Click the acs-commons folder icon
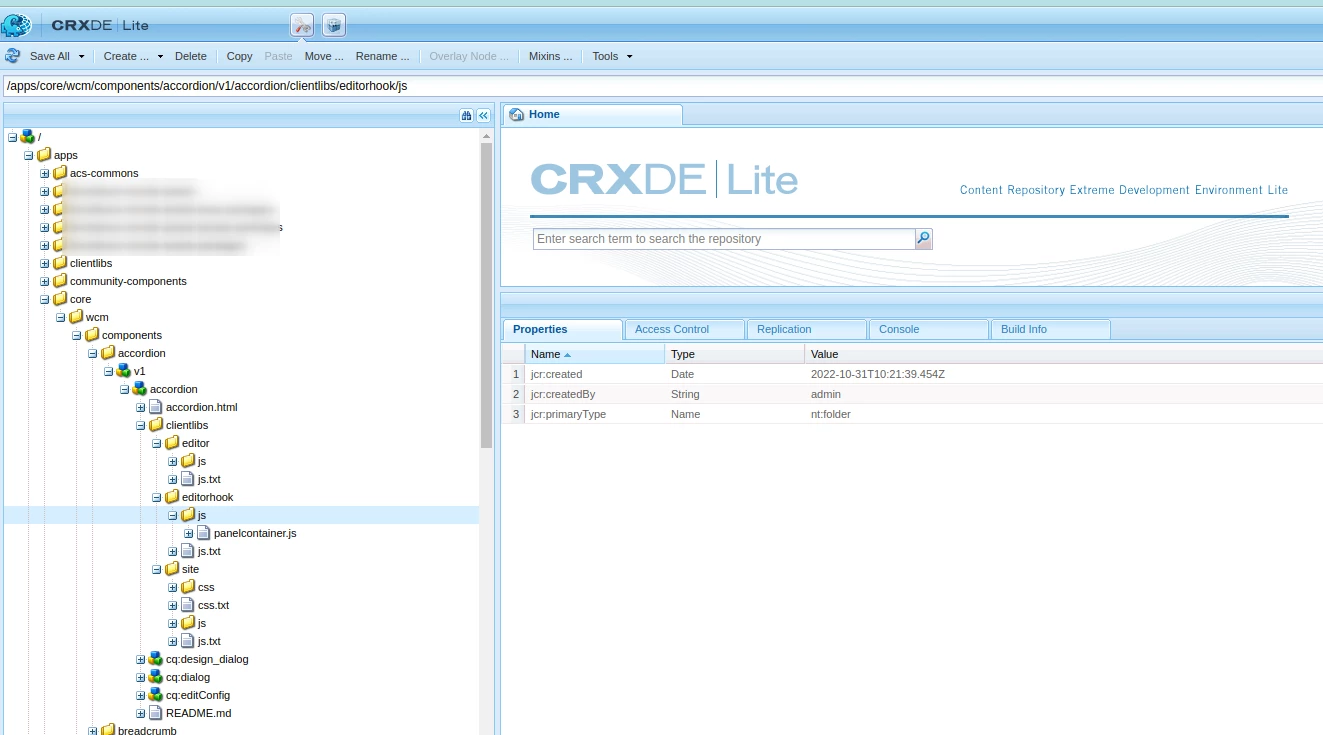Screen dimensions: 1323x735 click(x=60, y=173)
